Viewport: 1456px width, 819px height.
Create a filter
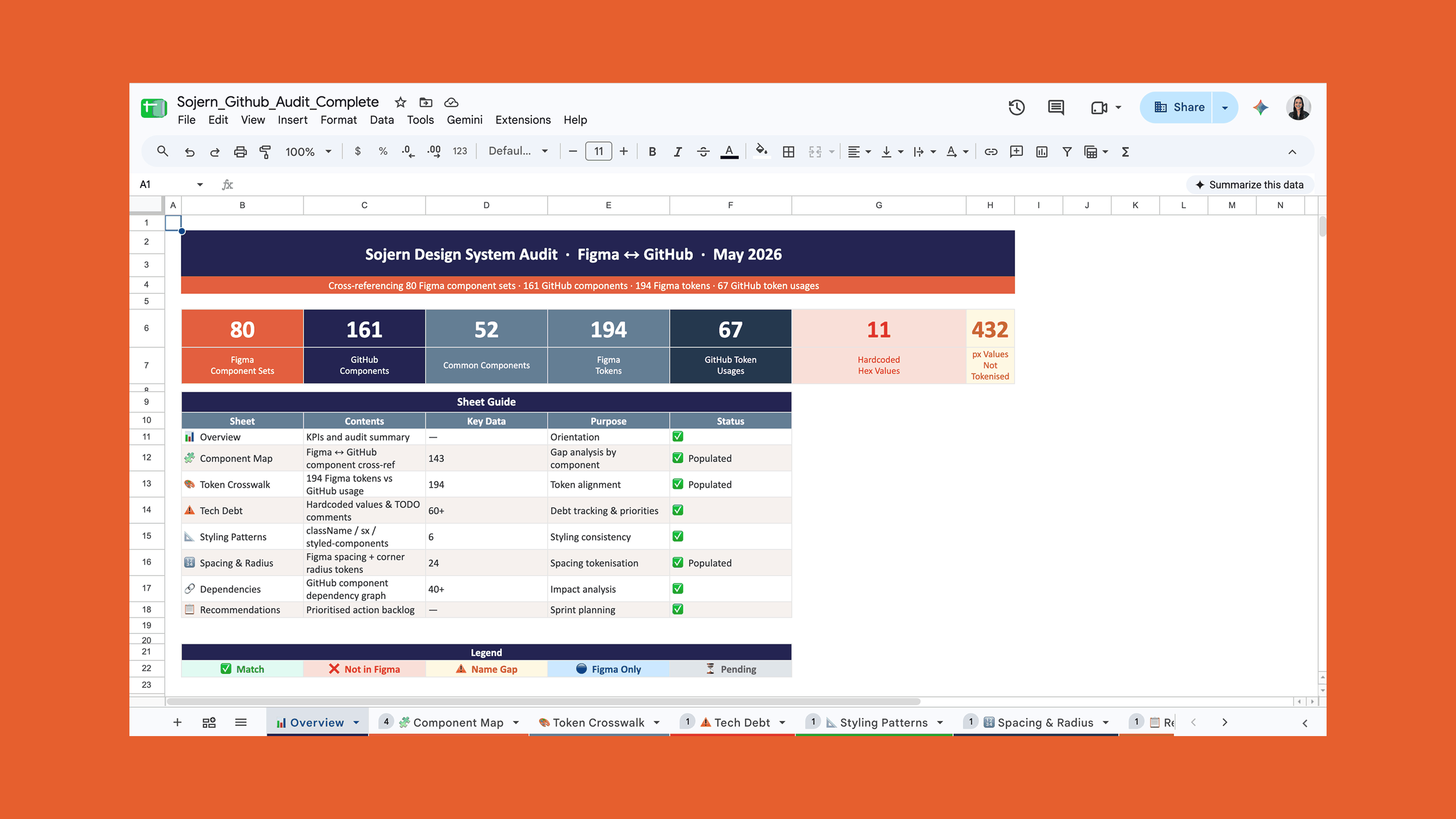click(1067, 152)
